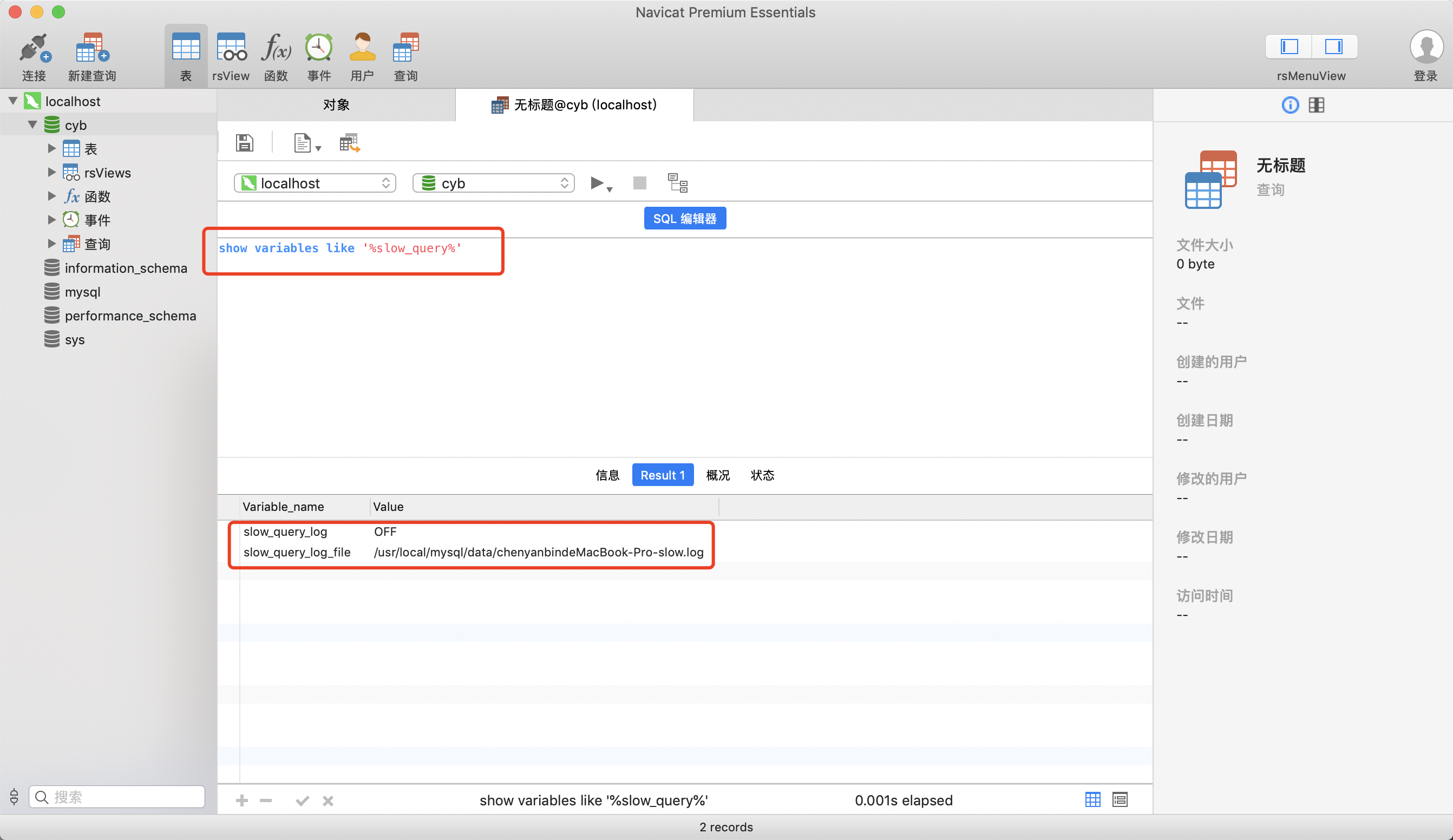This screenshot has width=1453, height=840.
Task: Open the Event clock toolbar icon
Action: point(319,48)
